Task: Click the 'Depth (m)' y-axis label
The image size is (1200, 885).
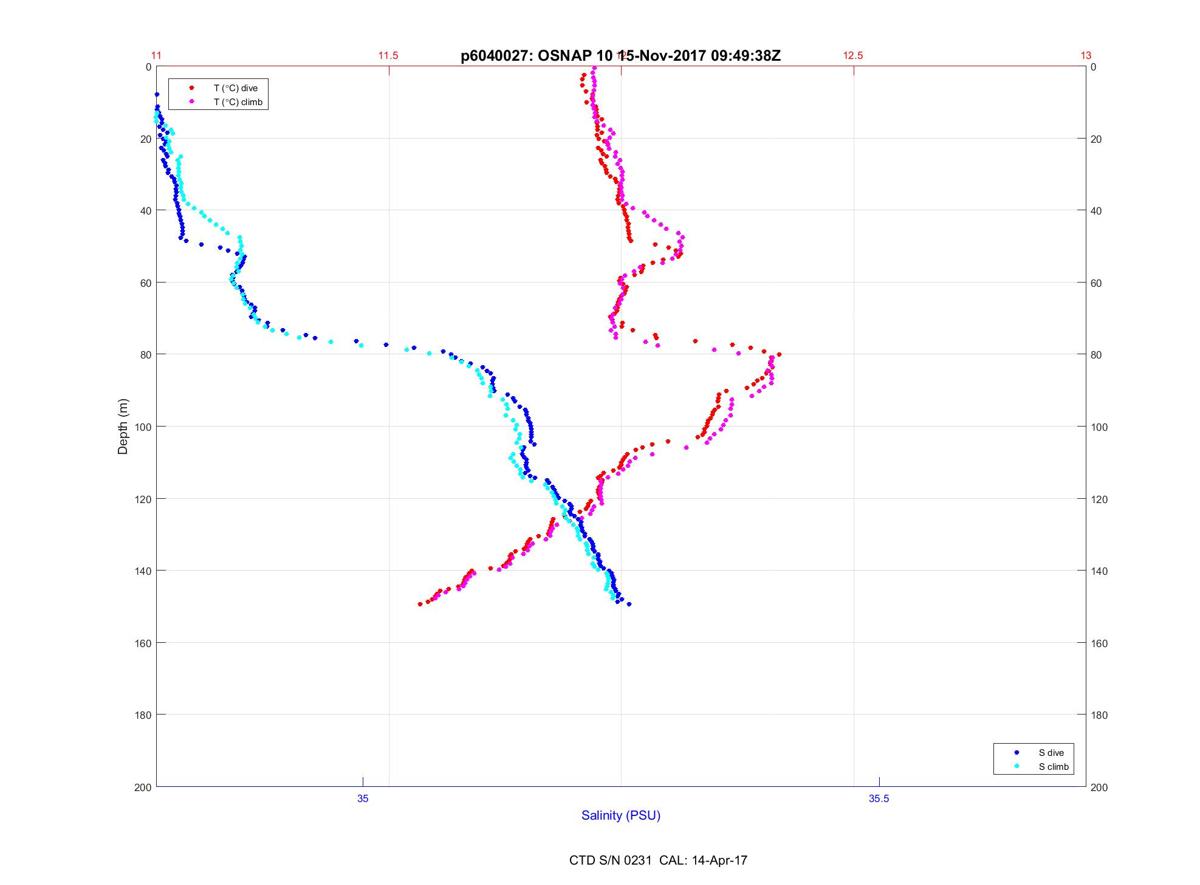Action: tap(124, 427)
